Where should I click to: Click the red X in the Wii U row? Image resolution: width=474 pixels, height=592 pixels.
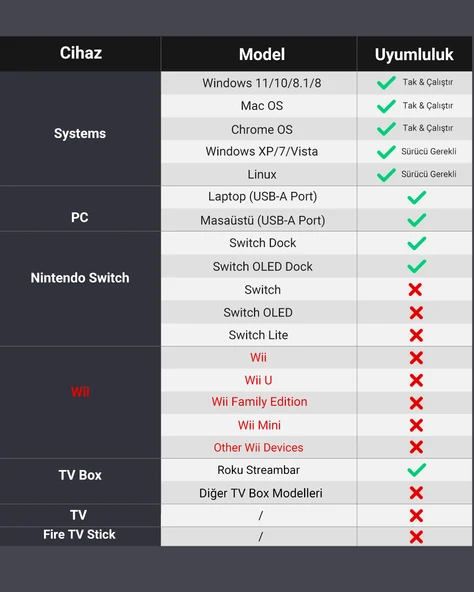416,380
